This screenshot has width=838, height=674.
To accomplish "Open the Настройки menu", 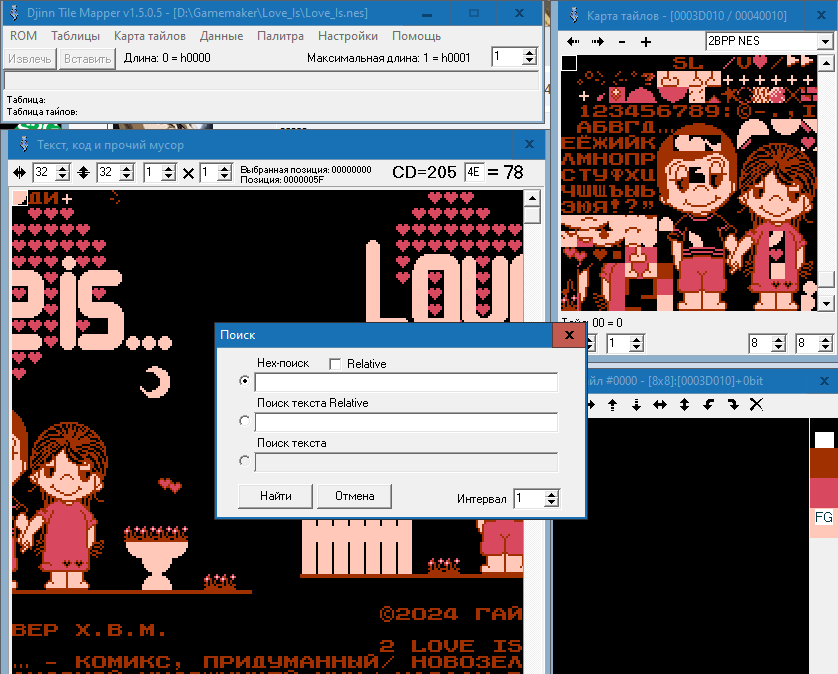I will point(347,36).
